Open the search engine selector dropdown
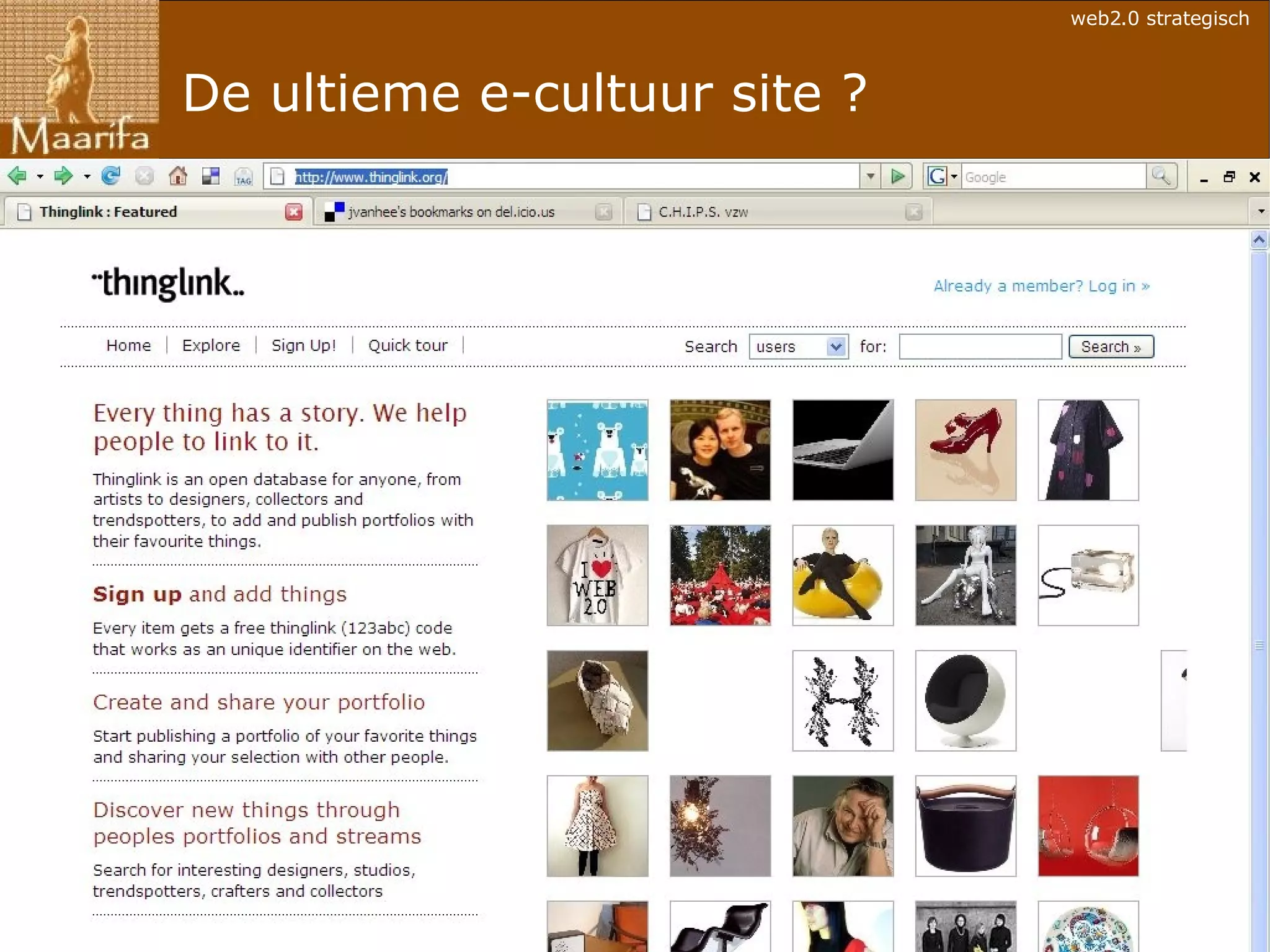 (x=954, y=177)
